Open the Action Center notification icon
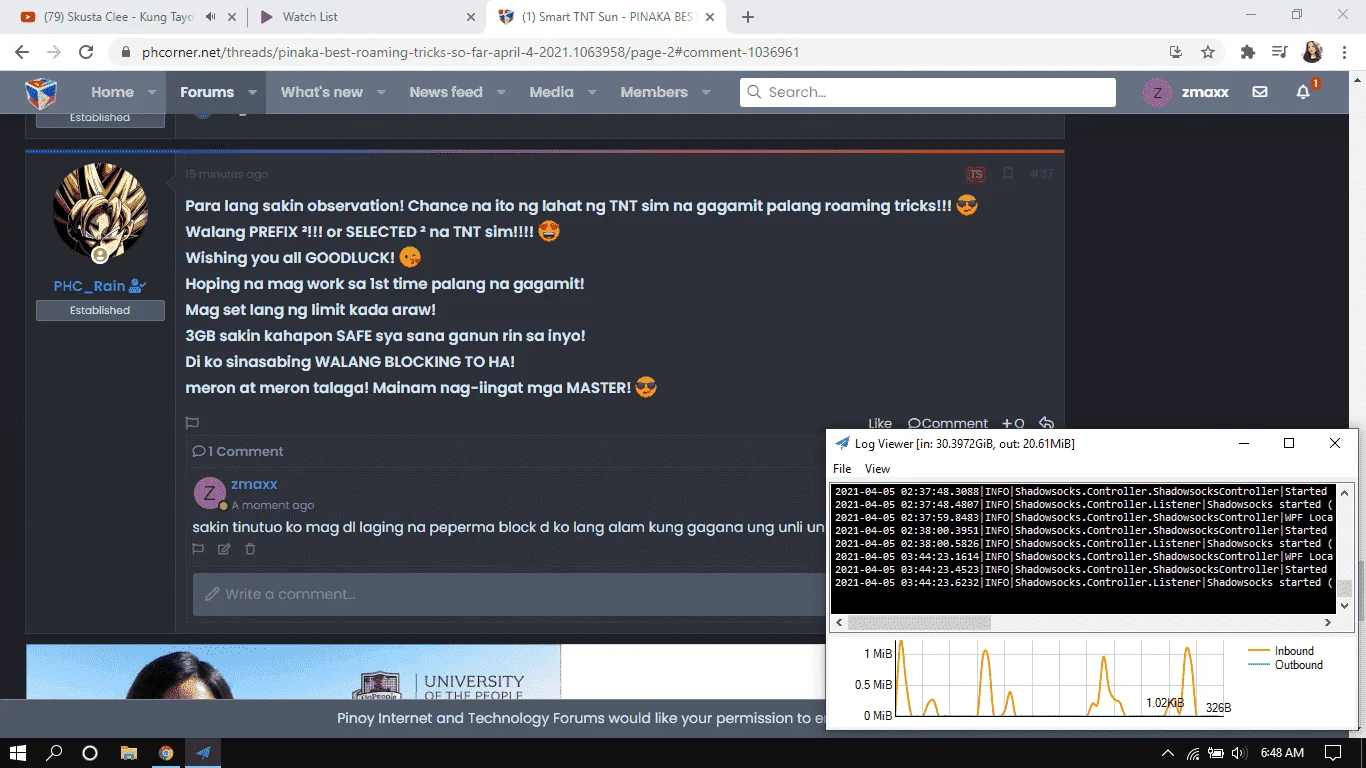Viewport: 1366px width, 768px height. tap(1332, 753)
